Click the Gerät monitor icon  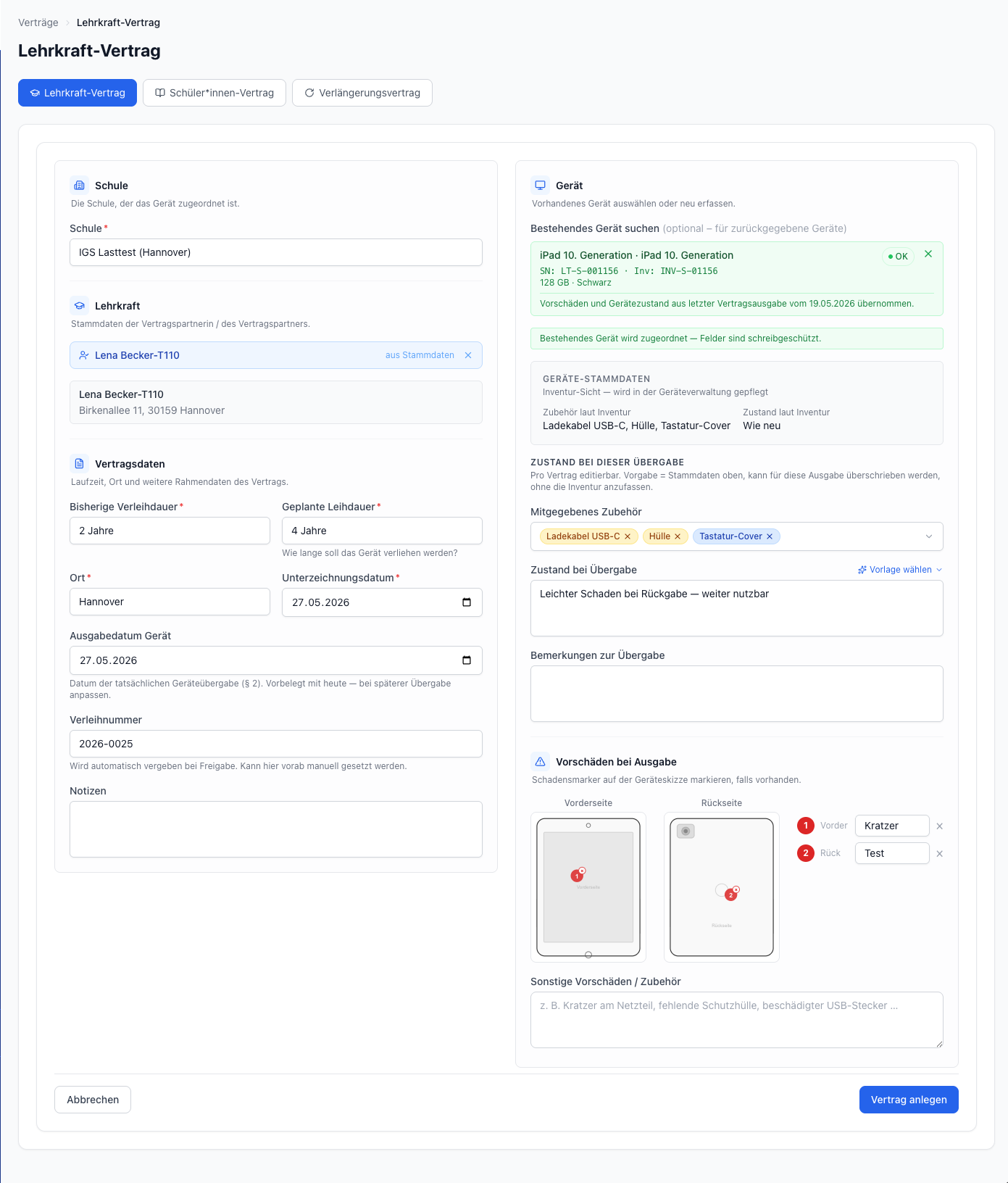tap(541, 186)
